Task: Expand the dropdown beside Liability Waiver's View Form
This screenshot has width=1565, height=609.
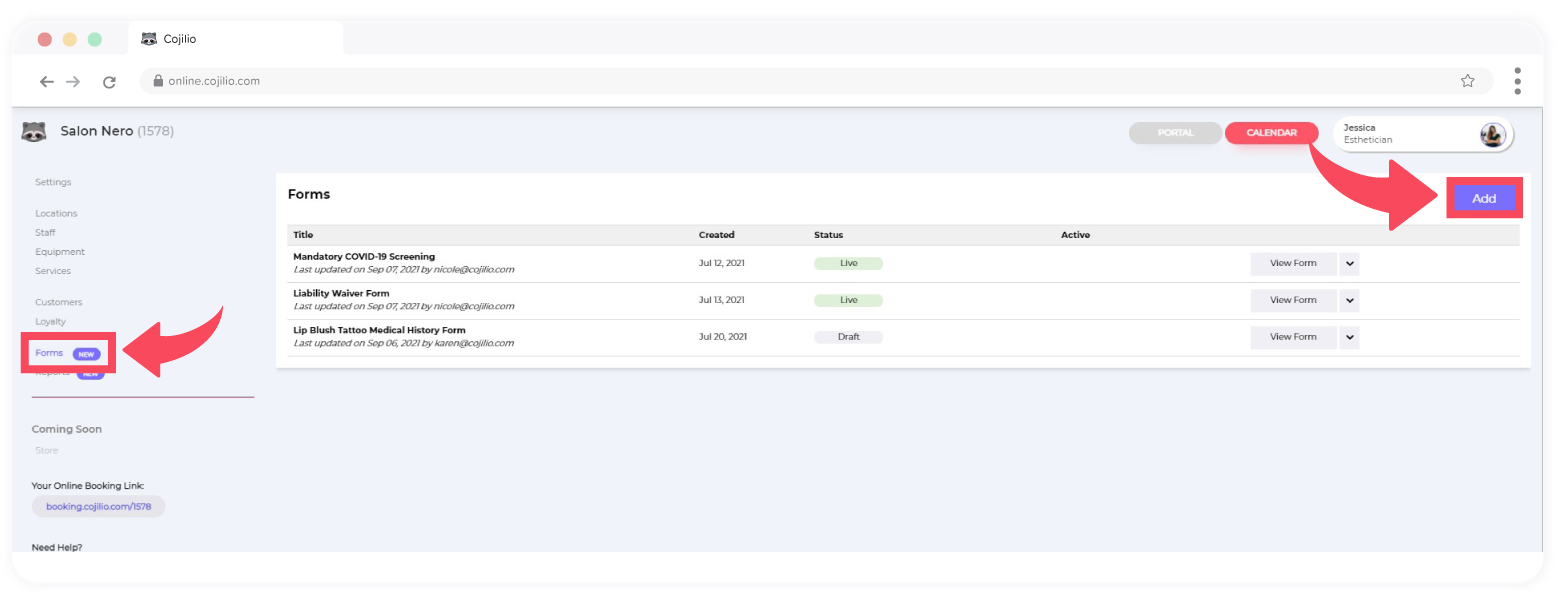Action: pyautogui.click(x=1349, y=300)
